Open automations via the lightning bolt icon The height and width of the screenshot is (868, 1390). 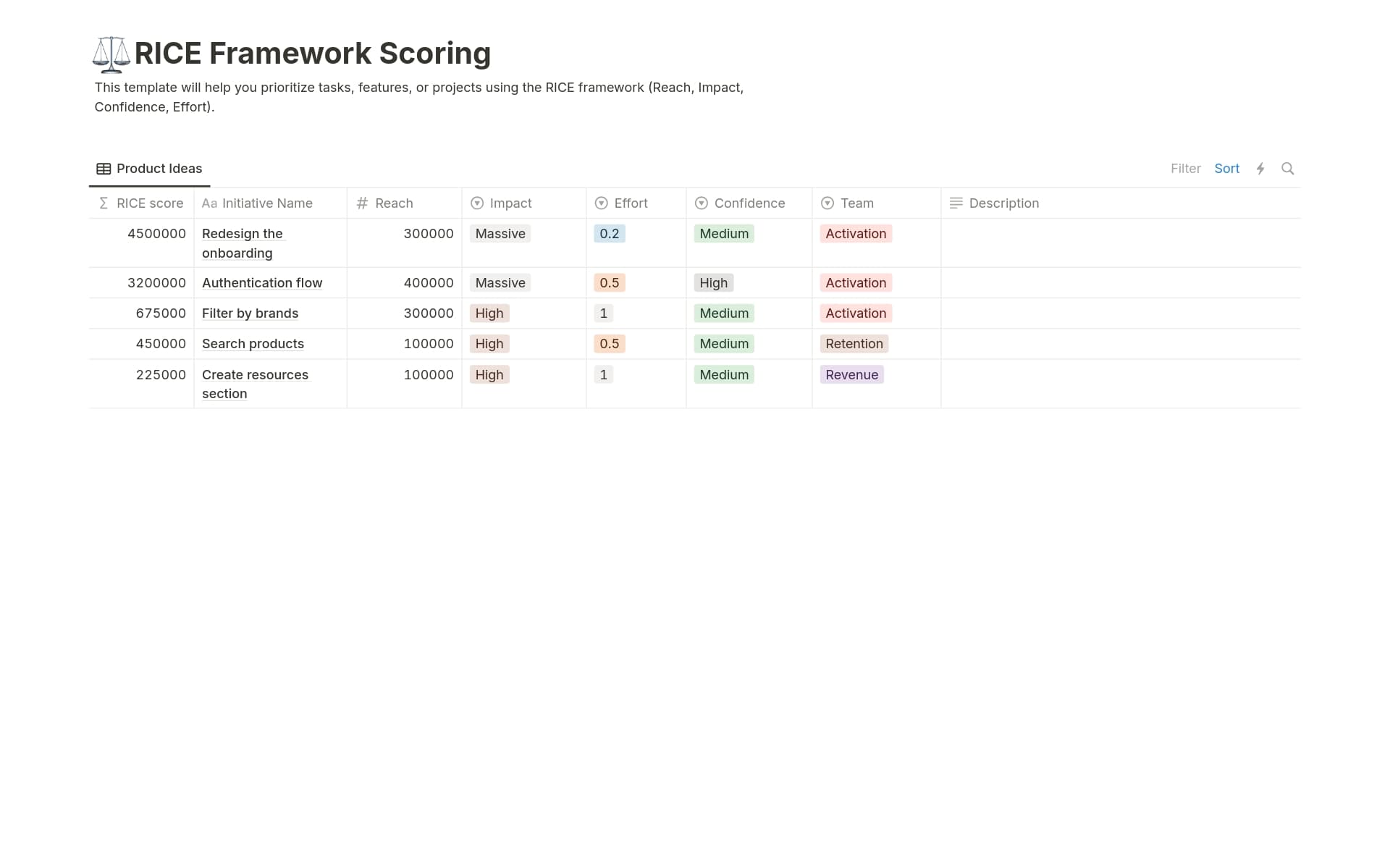tap(1261, 168)
